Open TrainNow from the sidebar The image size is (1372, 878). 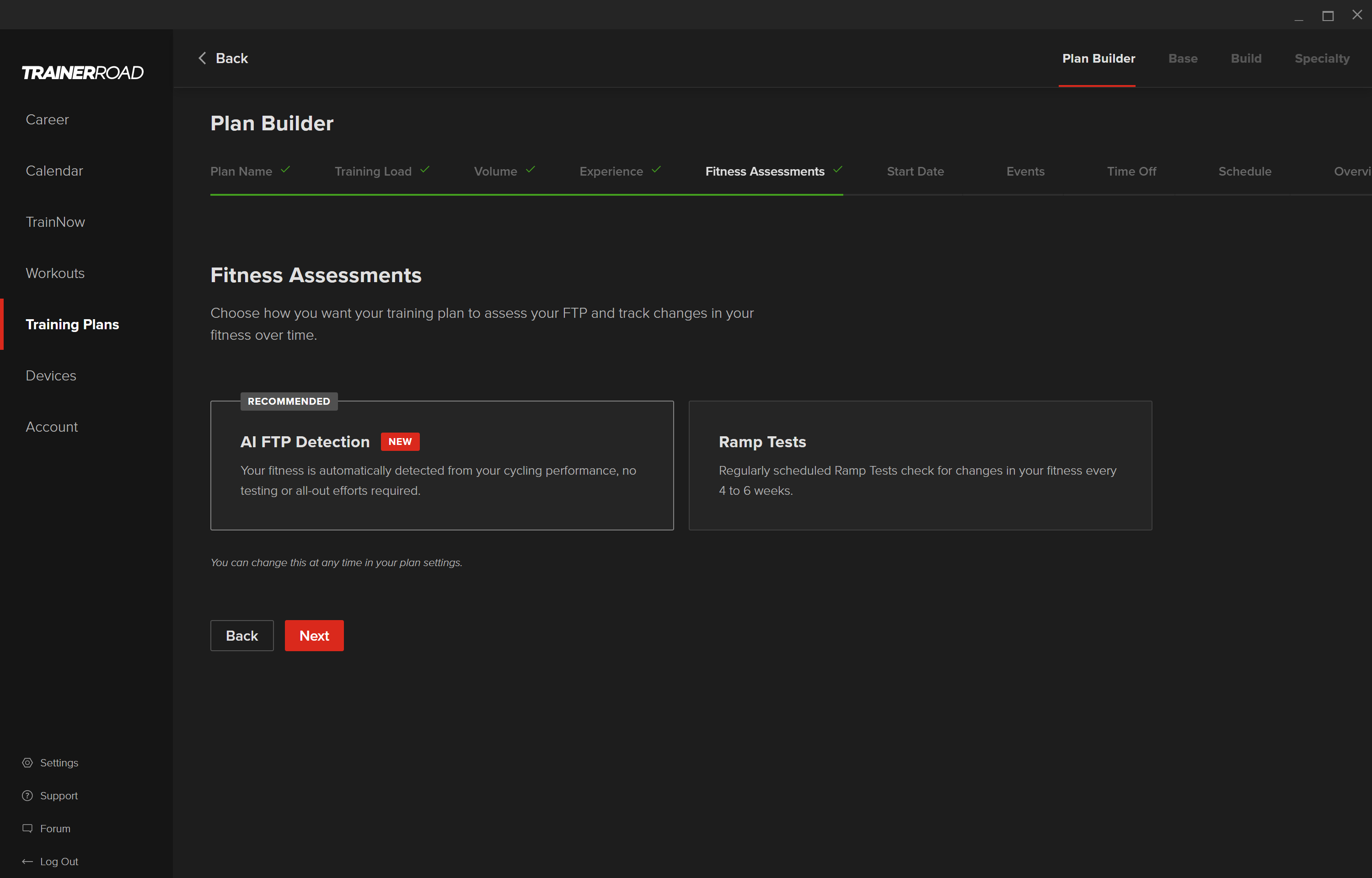[x=55, y=222]
